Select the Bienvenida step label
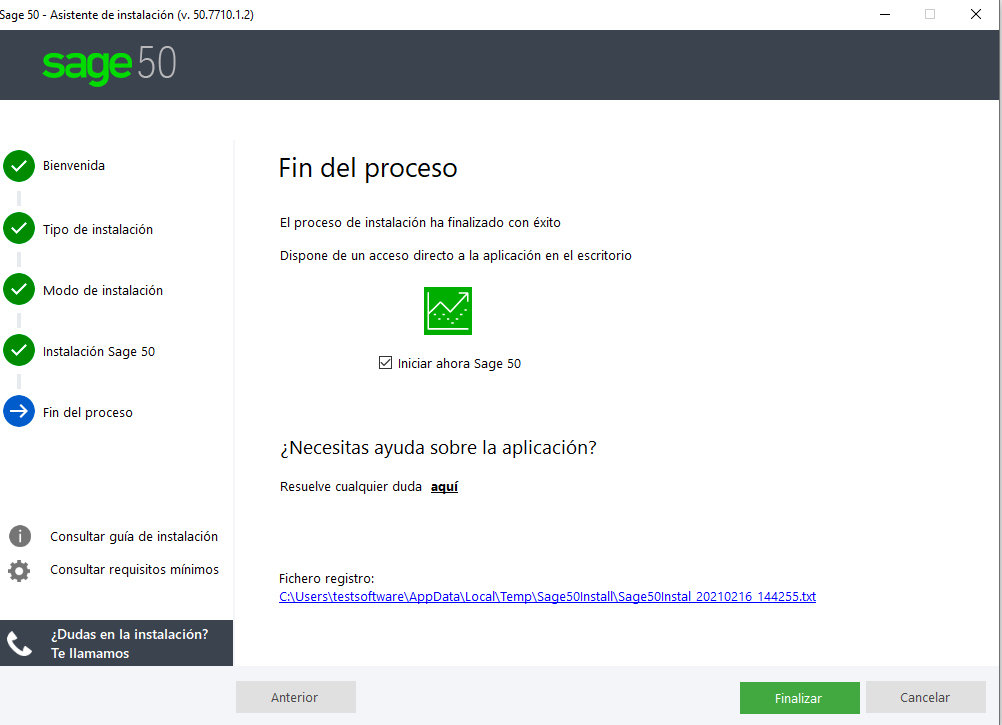Image resolution: width=1002 pixels, height=725 pixels. 73,165
